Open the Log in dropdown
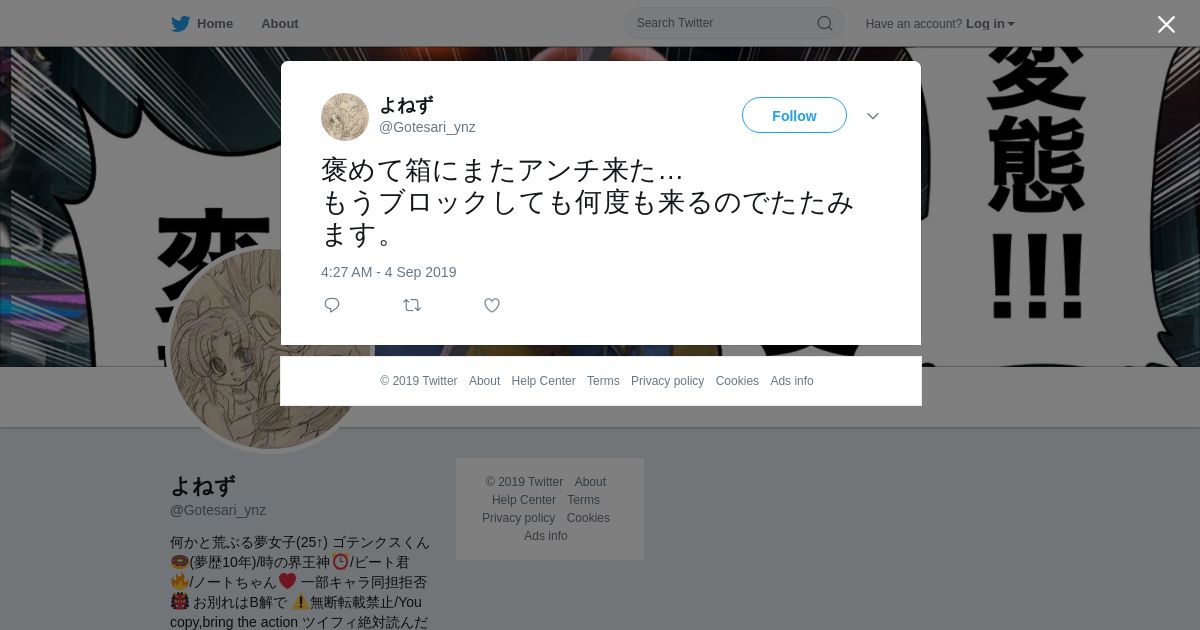 990,24
